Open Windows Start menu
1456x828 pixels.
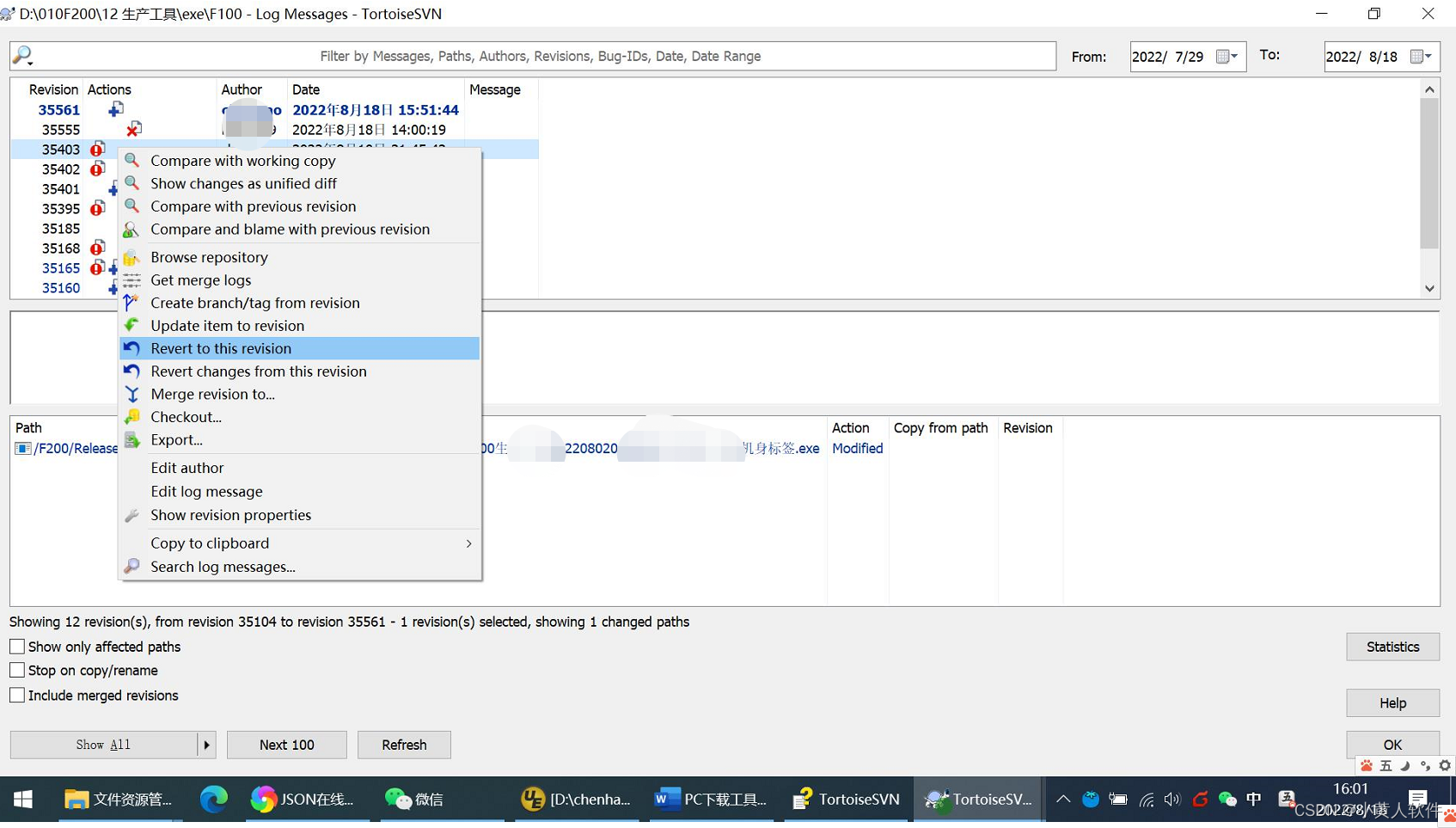click(x=23, y=800)
